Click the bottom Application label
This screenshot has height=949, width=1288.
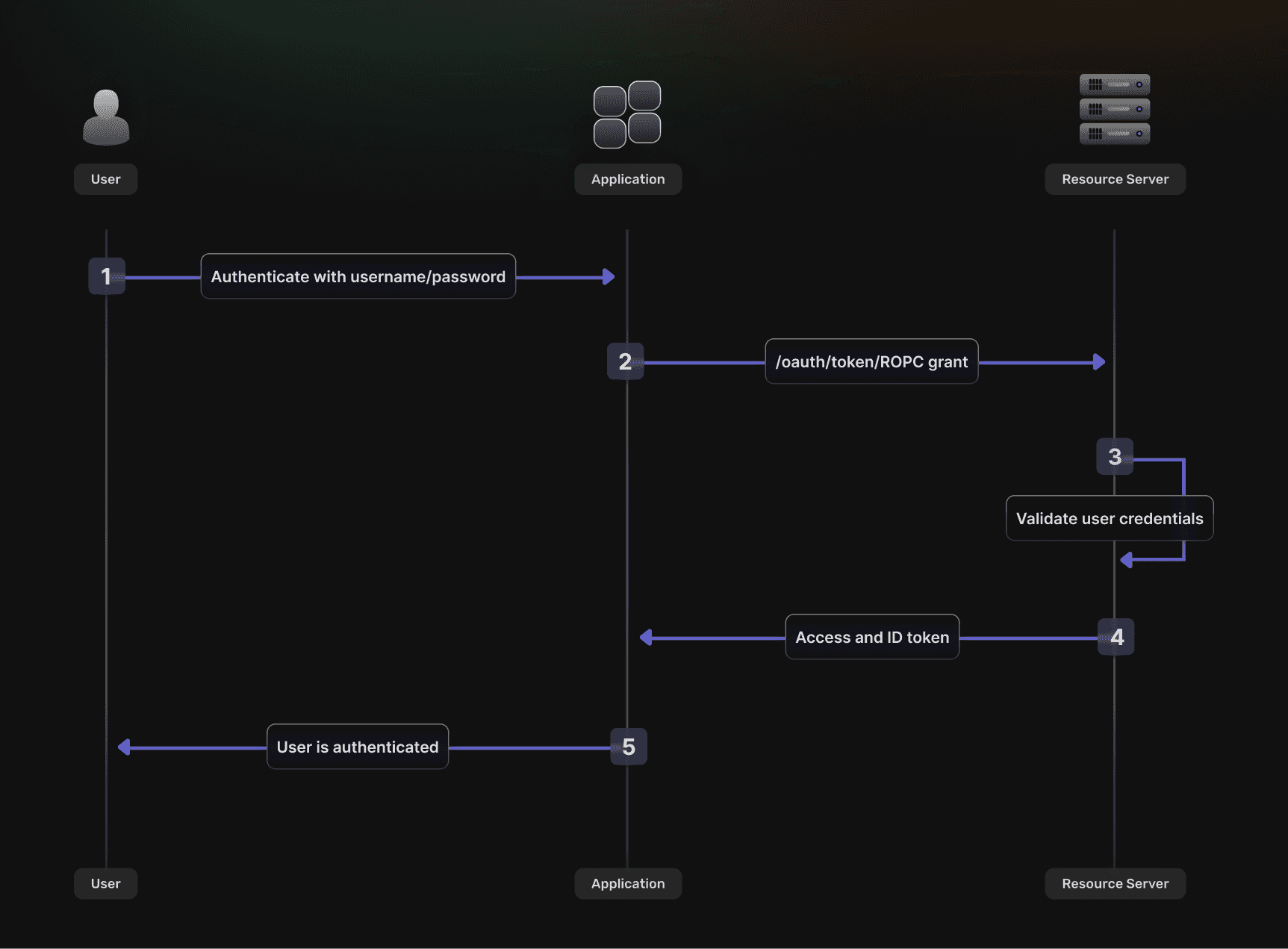click(627, 883)
